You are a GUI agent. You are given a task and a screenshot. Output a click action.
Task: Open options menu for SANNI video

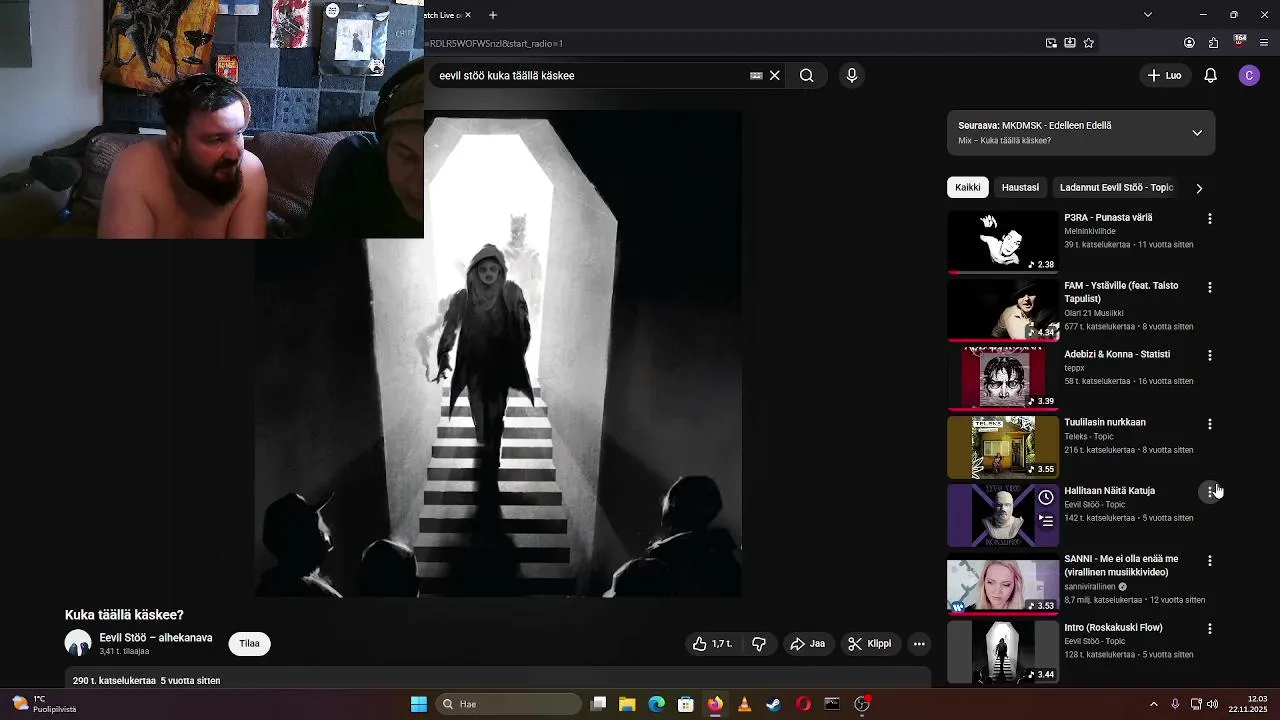point(1210,560)
